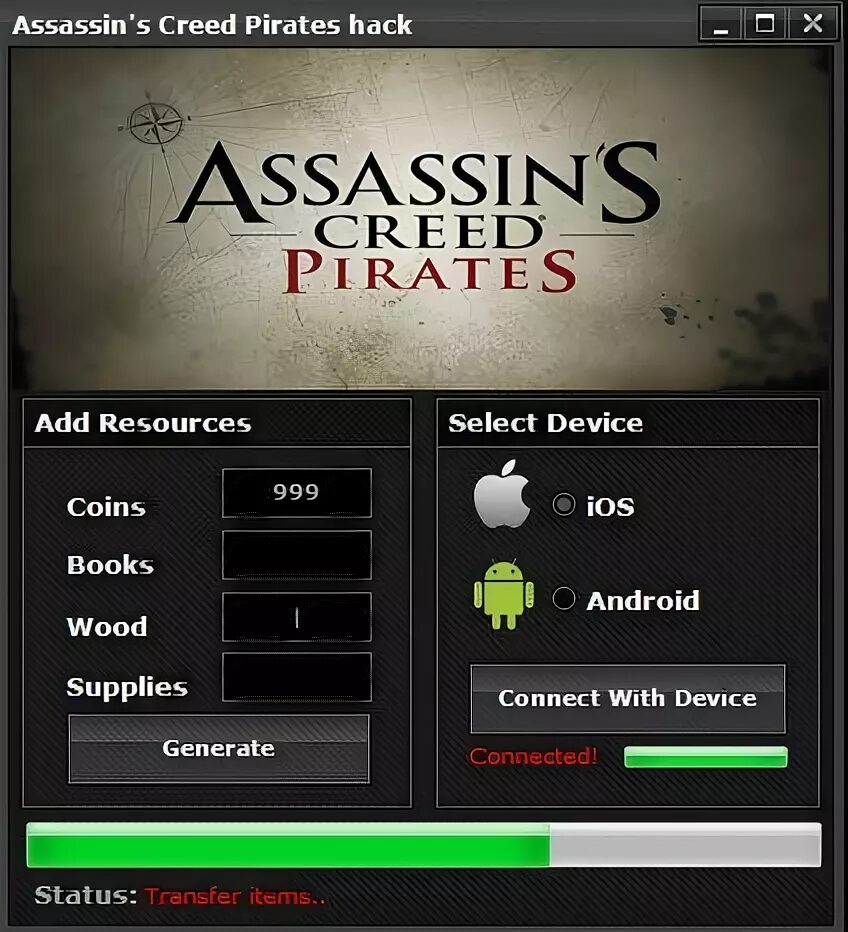The height and width of the screenshot is (932, 848).
Task: Click the Assassin's Creed Pirates banner image
Action: (420, 219)
